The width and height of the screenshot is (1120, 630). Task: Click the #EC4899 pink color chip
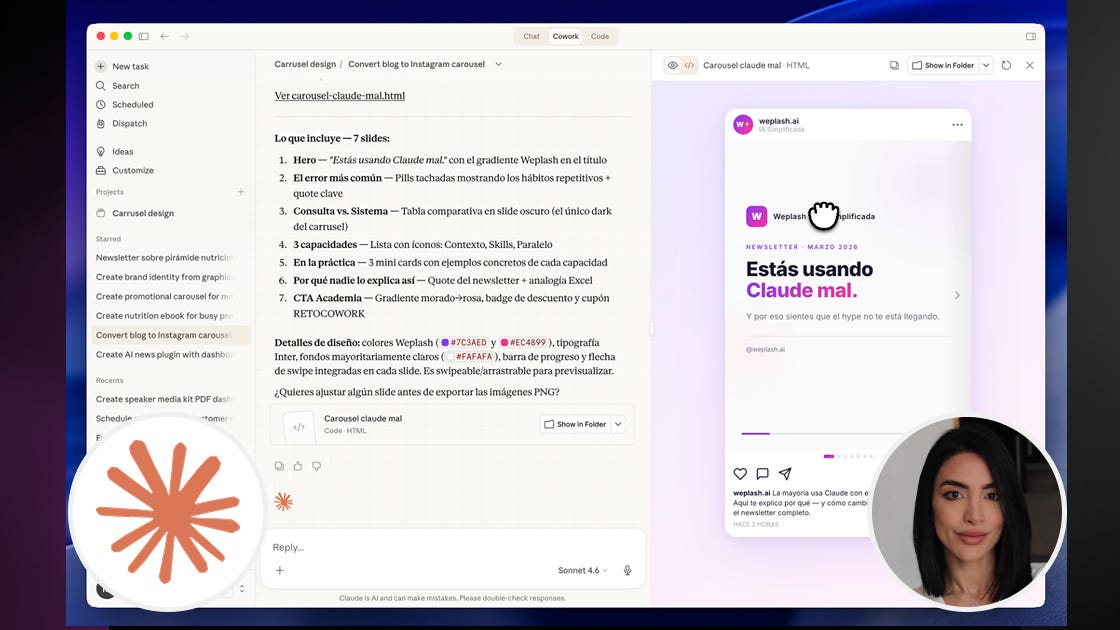point(524,343)
